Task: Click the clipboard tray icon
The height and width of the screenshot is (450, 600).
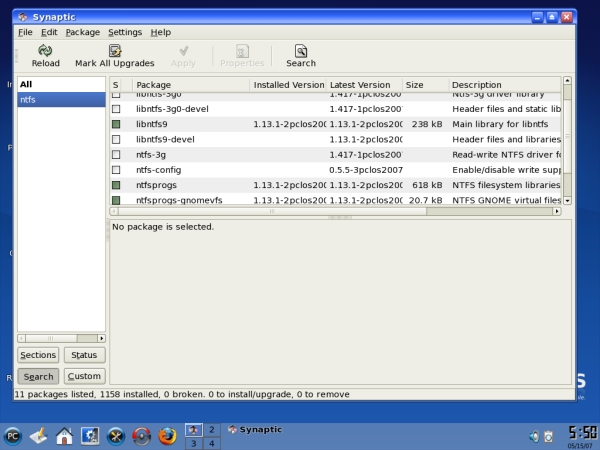Action: click(548, 436)
